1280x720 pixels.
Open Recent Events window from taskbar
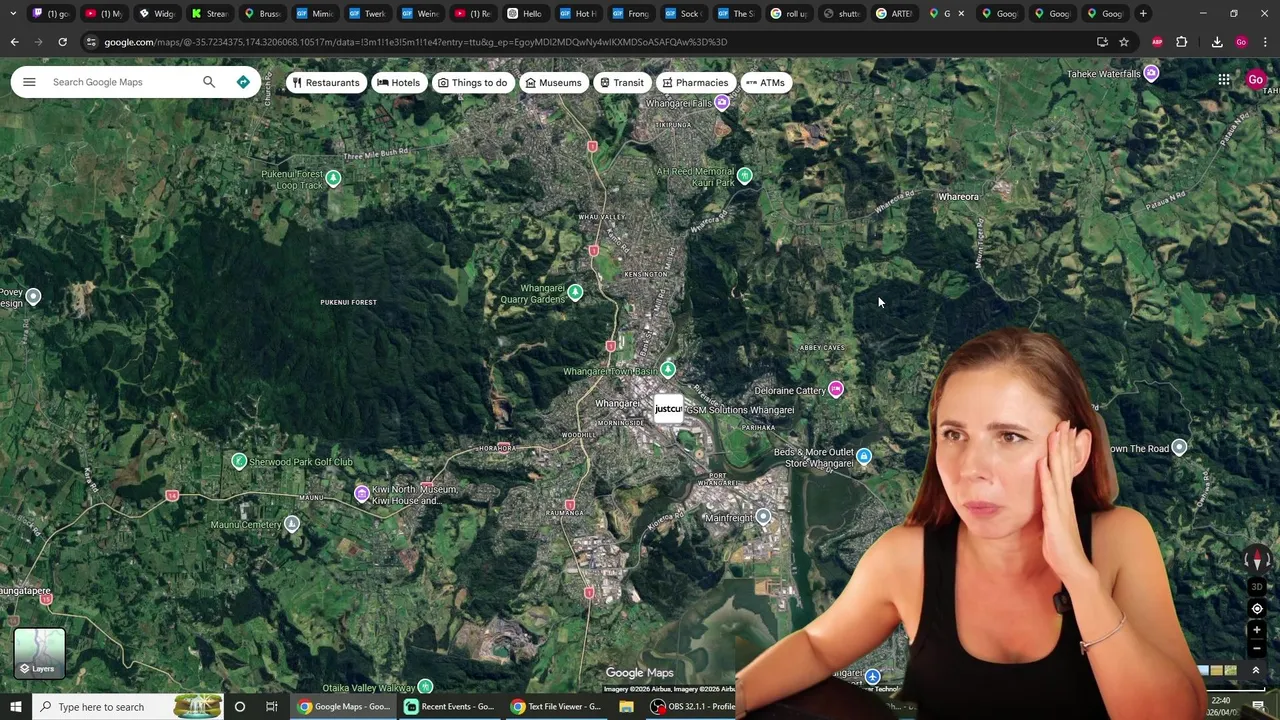[x=448, y=707]
